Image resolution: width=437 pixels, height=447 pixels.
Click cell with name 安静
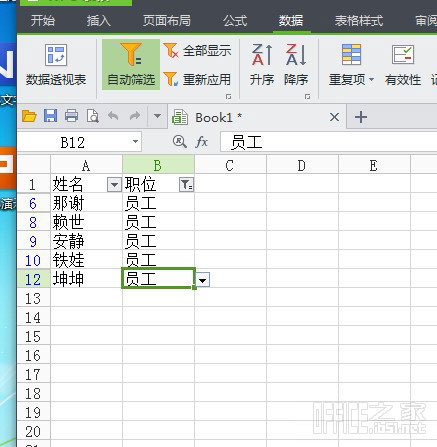[86, 241]
